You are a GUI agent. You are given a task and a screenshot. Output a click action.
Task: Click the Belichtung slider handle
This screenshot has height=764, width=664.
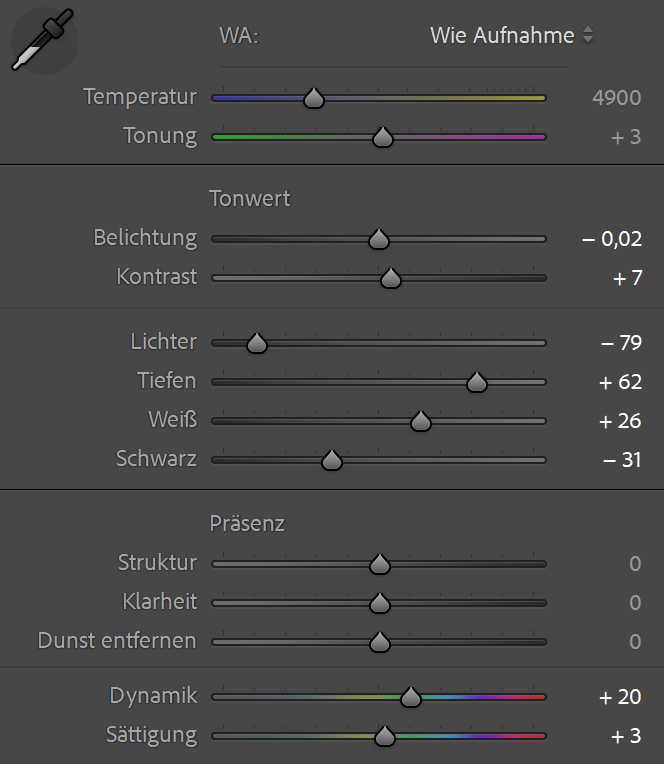(x=378, y=239)
